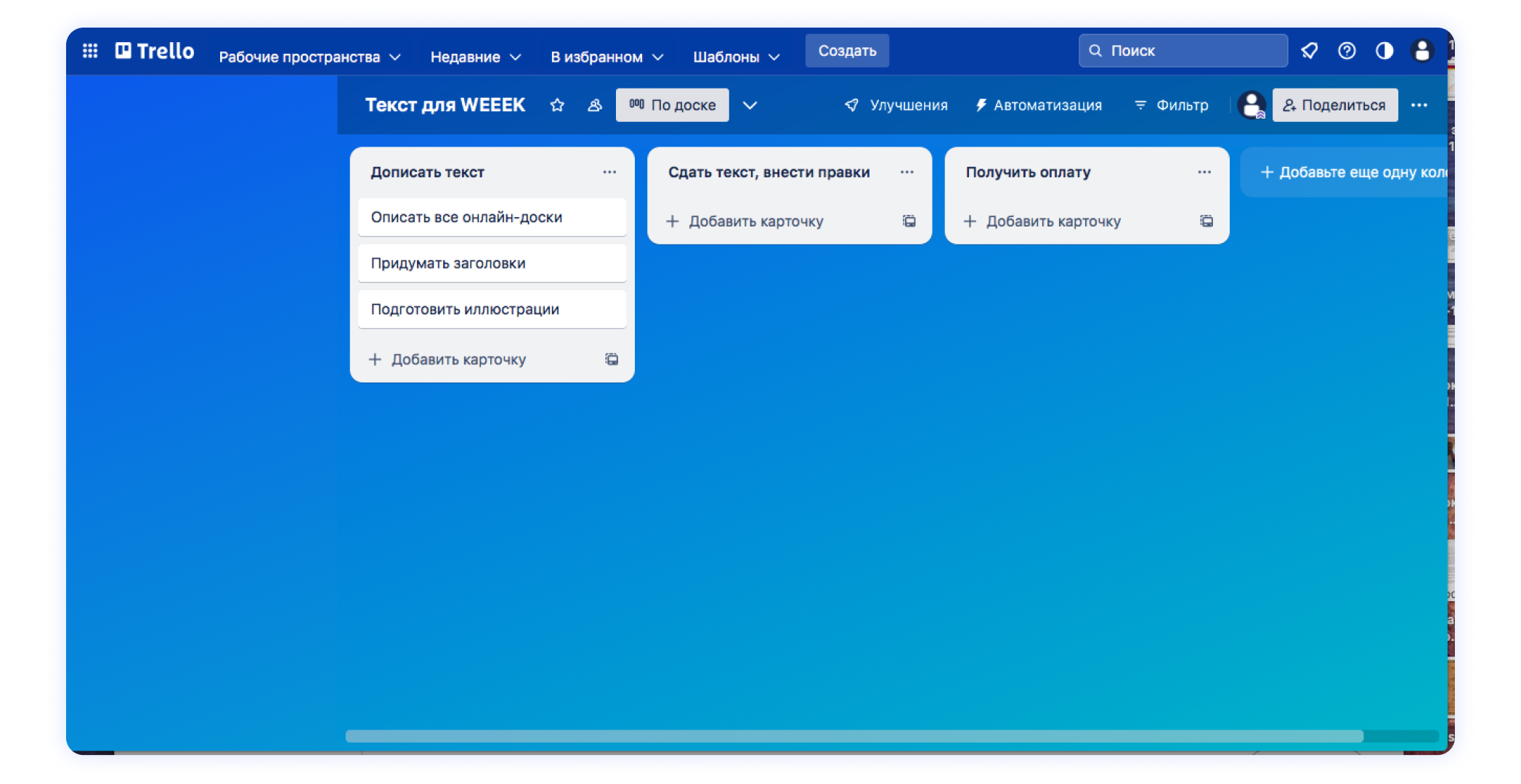Open the Недавние menu

point(474,57)
